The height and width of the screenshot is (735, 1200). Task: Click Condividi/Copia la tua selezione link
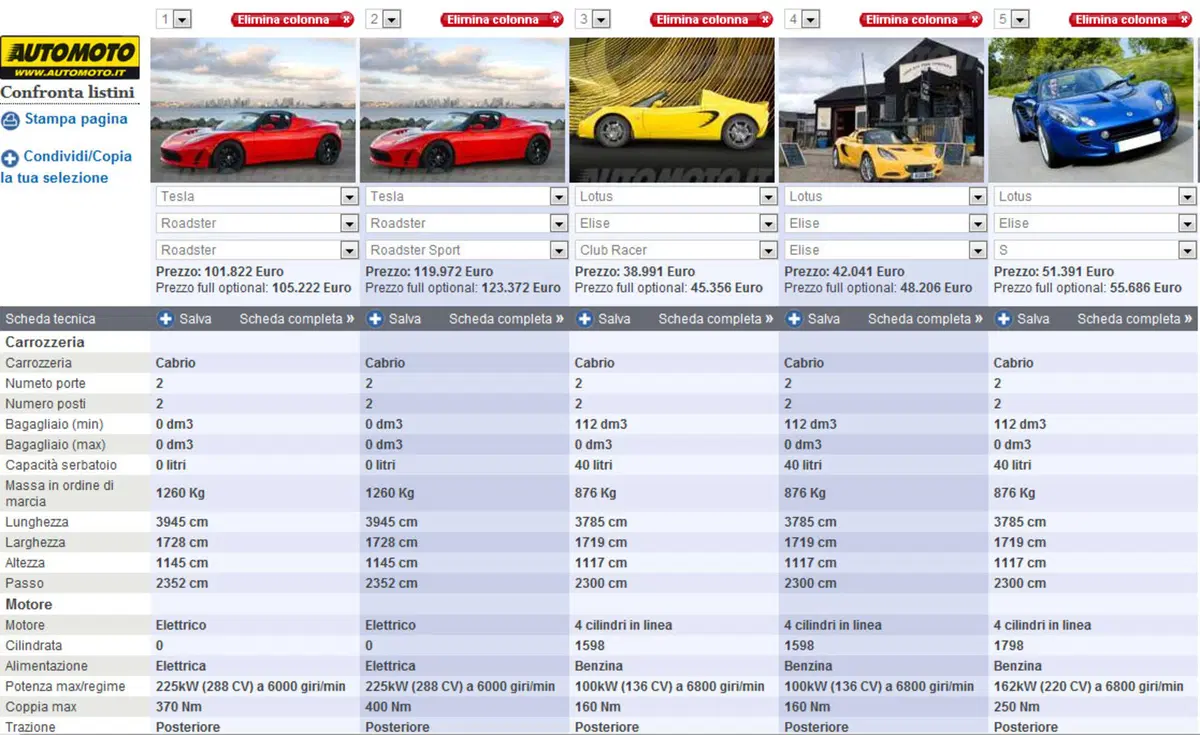coord(66,167)
